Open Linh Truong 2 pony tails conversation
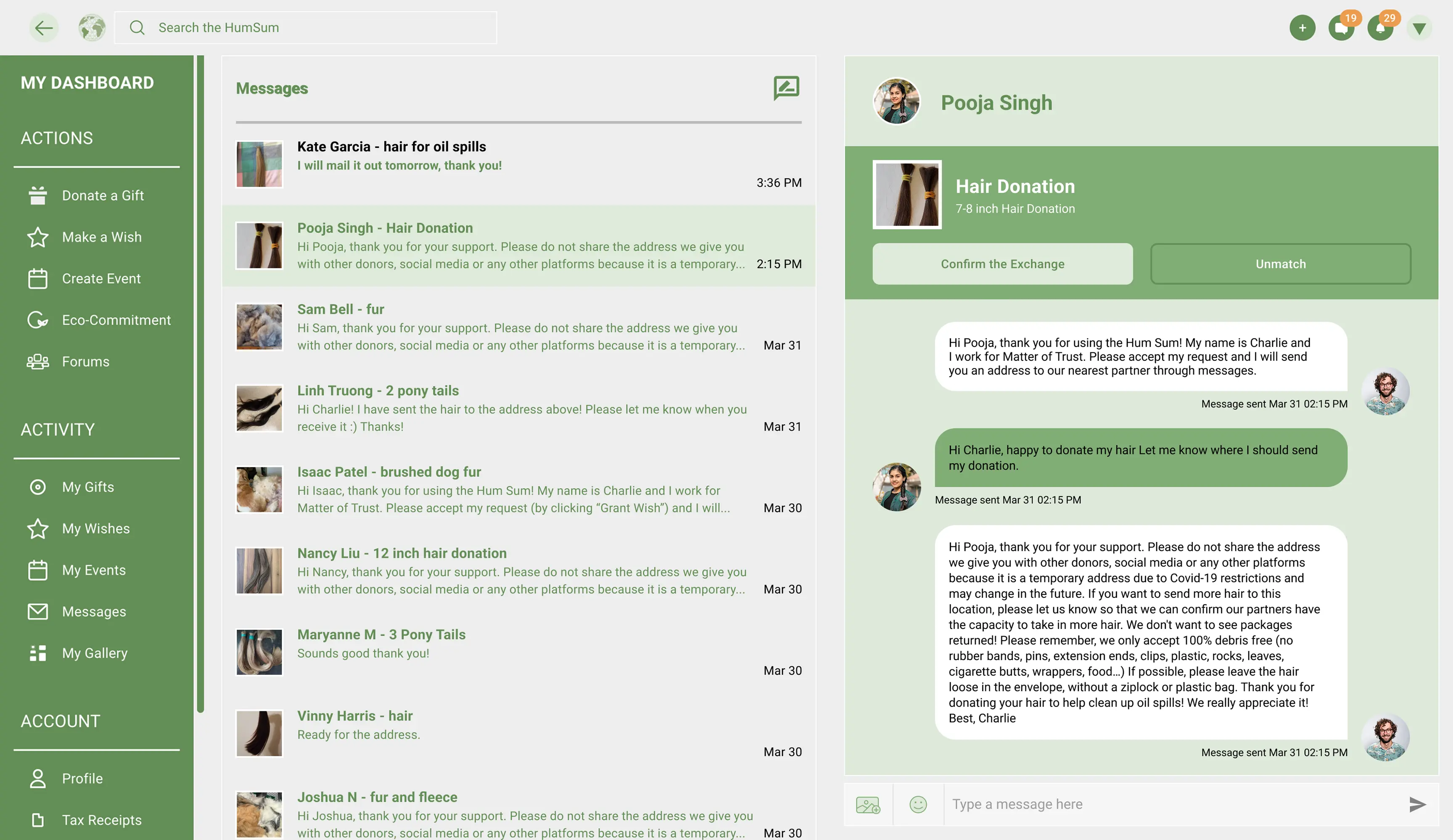 (518, 408)
